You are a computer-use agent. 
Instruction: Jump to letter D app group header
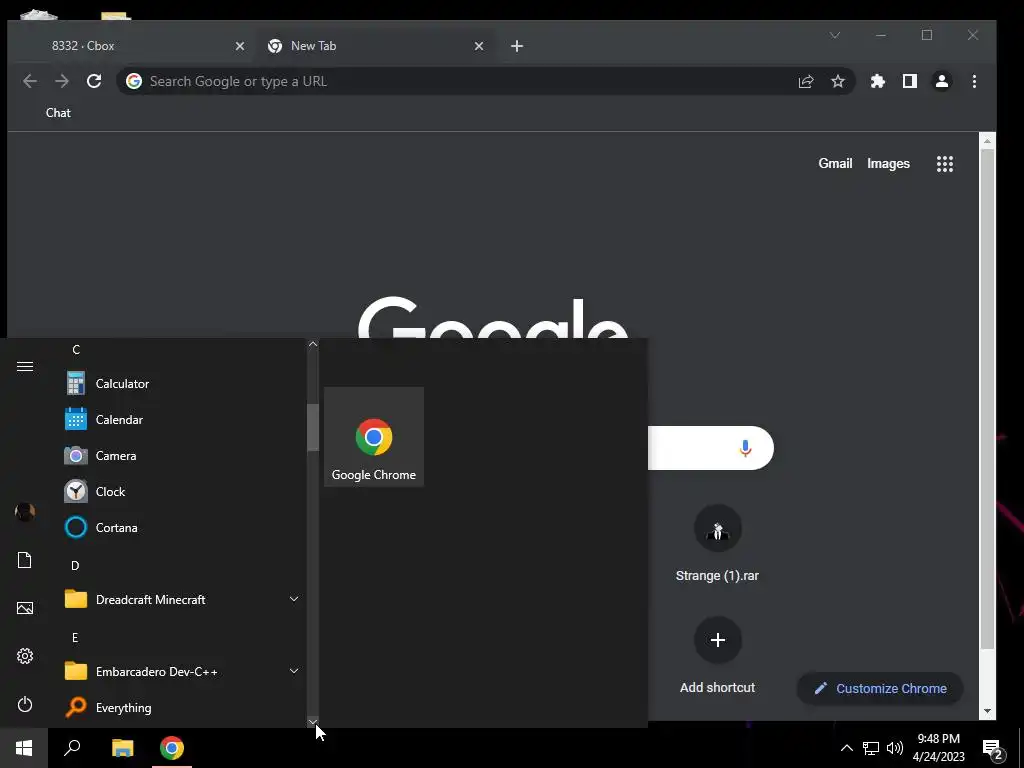[75, 566]
